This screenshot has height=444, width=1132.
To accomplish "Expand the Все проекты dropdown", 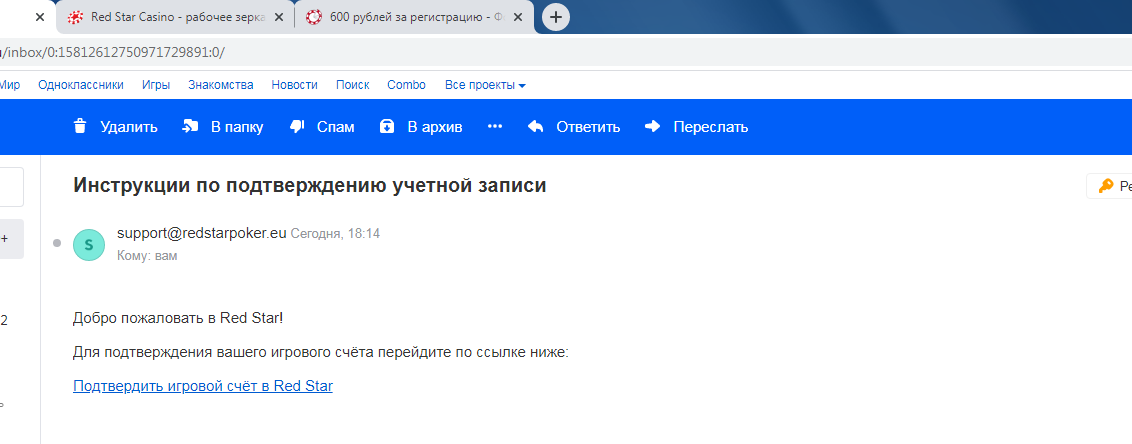I will [x=485, y=85].
